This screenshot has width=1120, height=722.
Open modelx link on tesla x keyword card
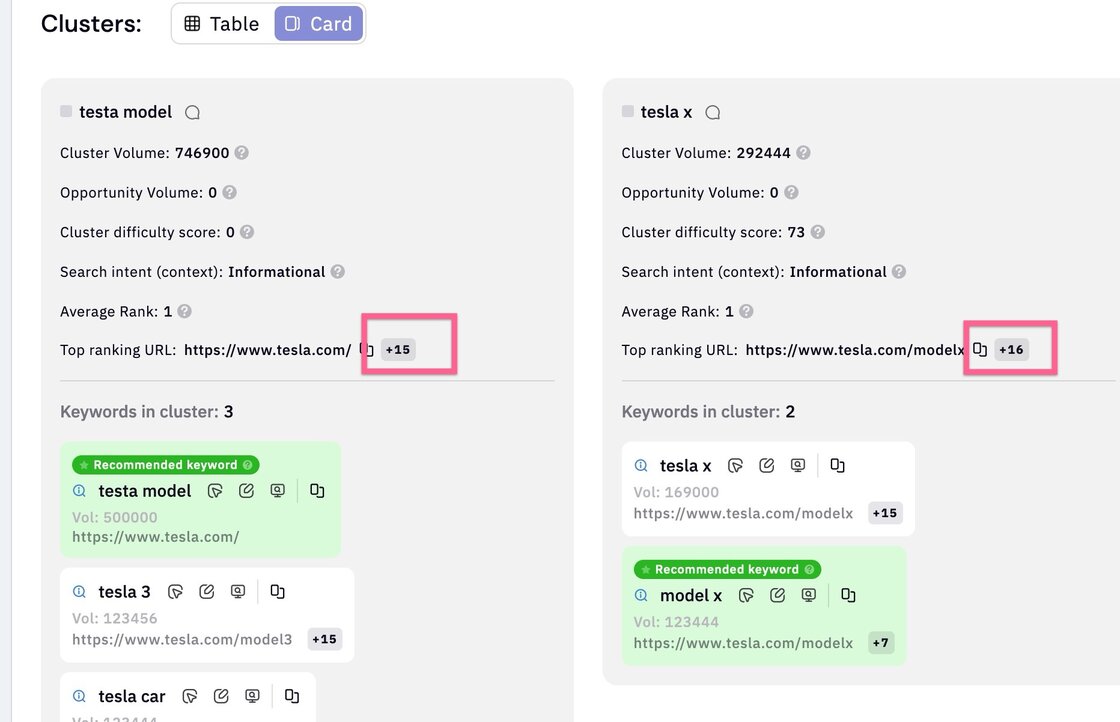pyautogui.click(x=743, y=513)
